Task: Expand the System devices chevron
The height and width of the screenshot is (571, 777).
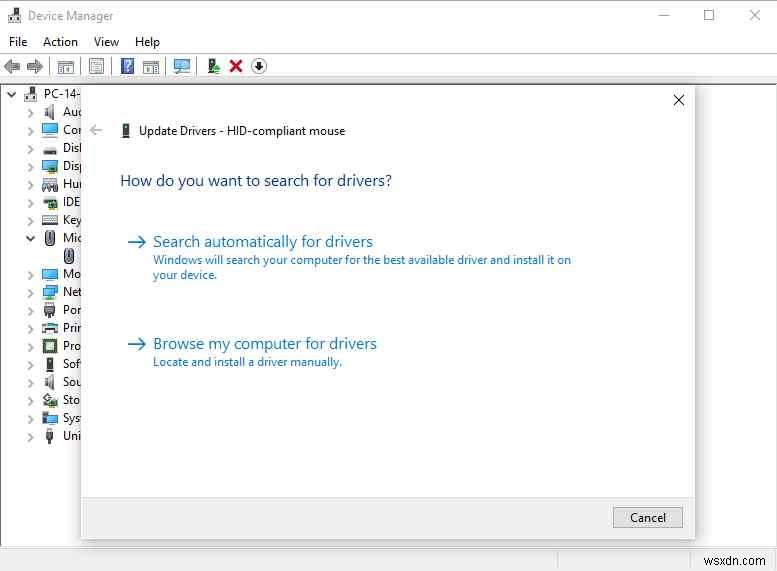Action: point(31,419)
